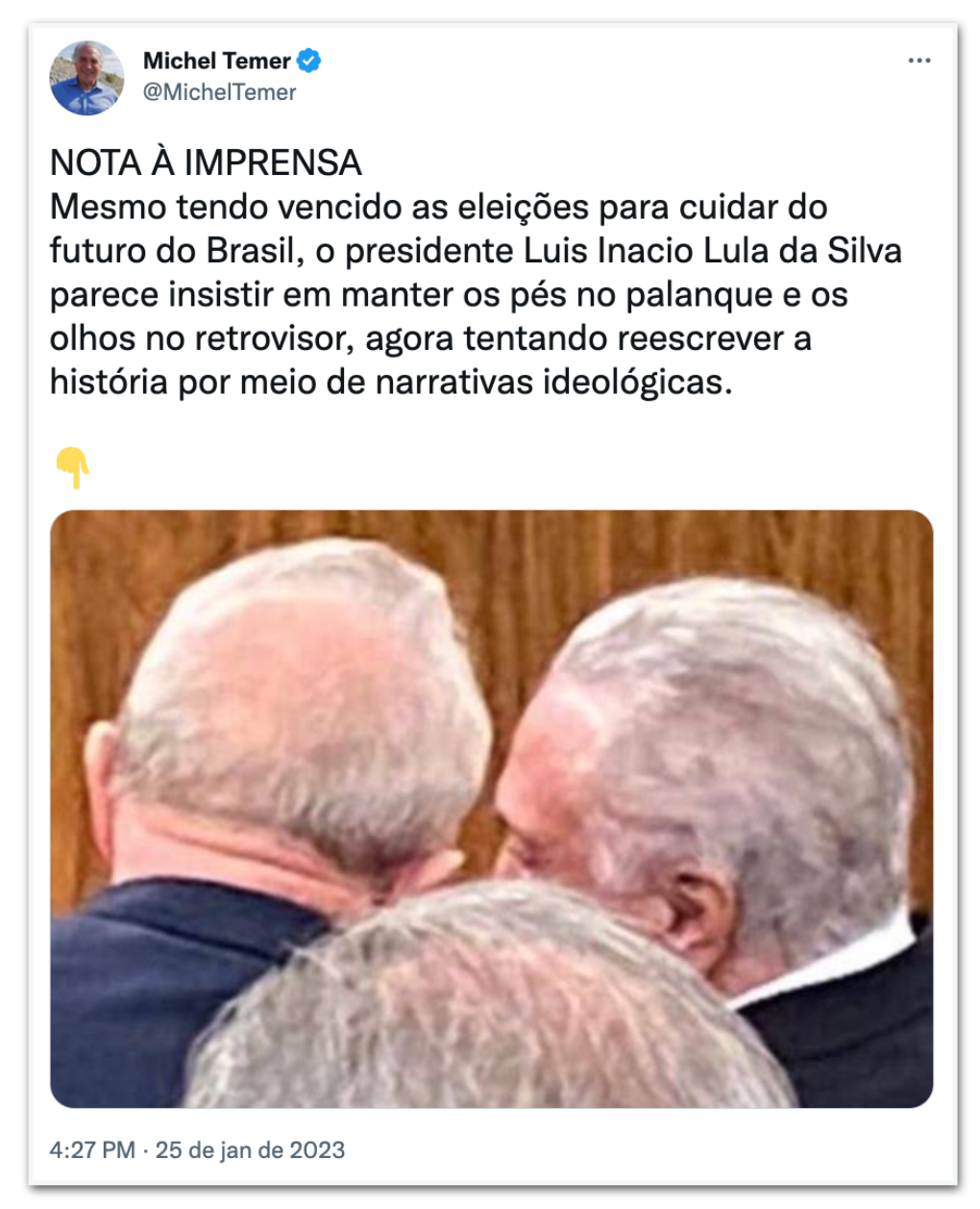The image size is (980, 1209).
Task: Open the @MichelTemer handle link
Action: coord(219,92)
